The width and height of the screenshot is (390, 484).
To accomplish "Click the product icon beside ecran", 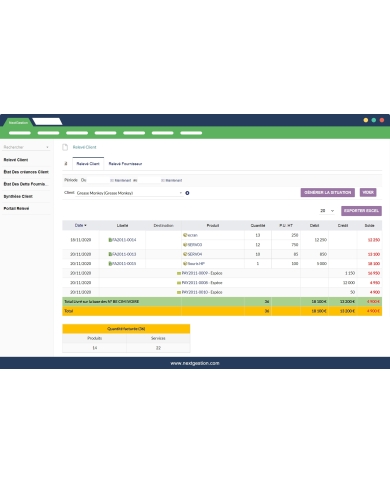I will (x=185, y=235).
